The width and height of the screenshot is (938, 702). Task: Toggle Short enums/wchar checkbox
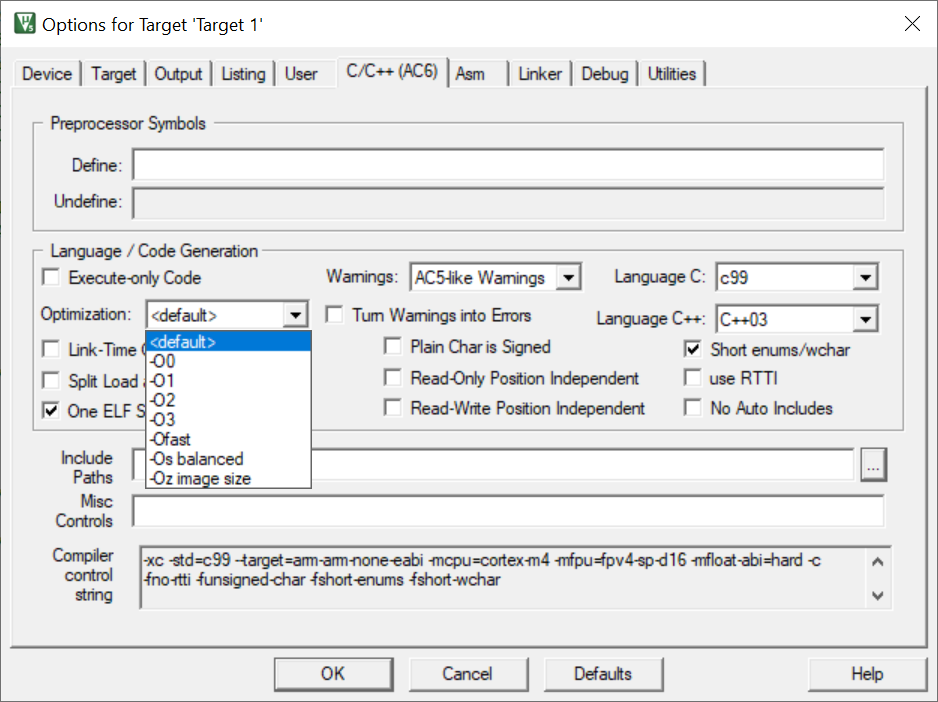[693, 350]
